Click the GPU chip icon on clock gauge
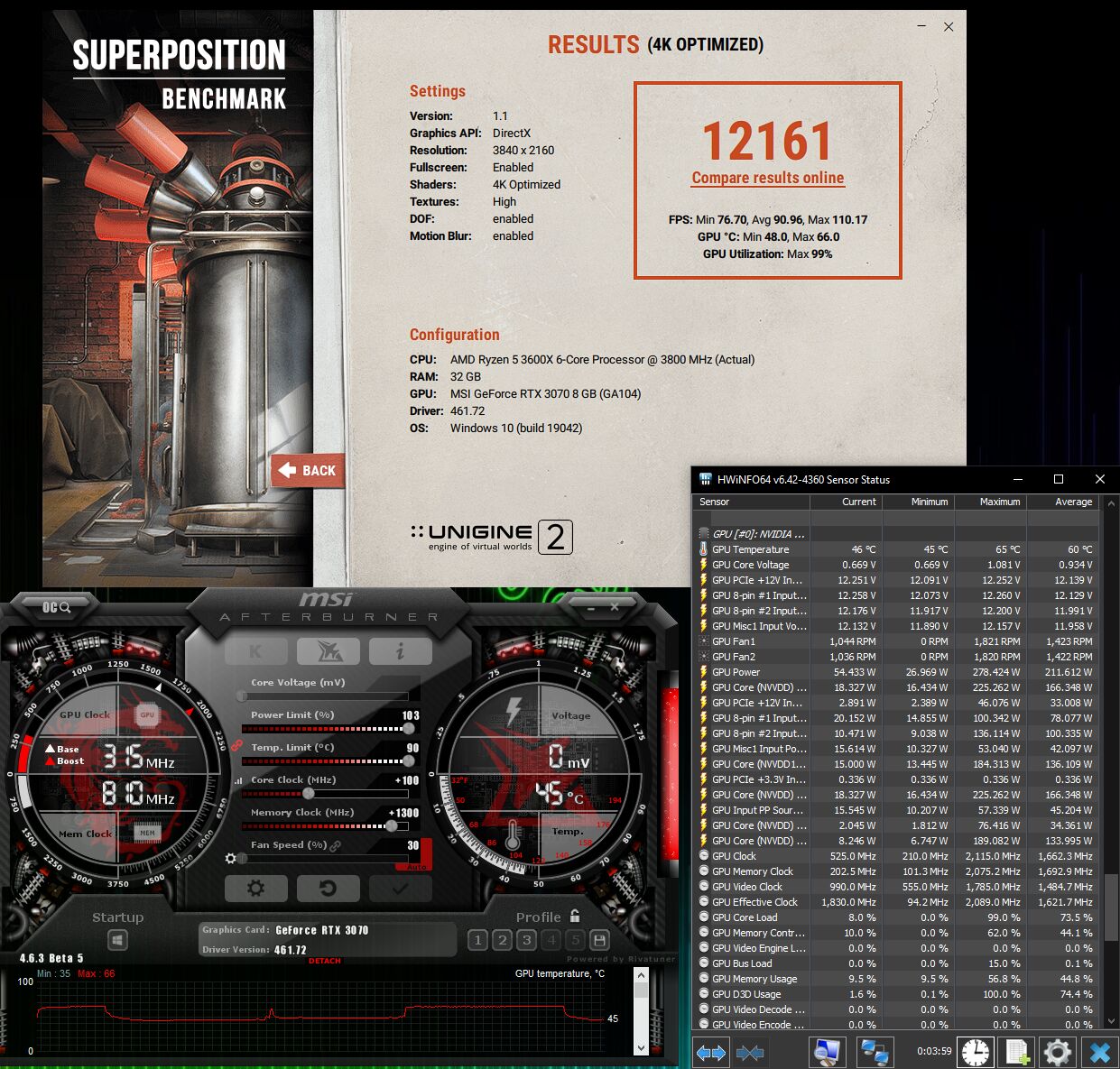Viewport: 1120px width, 1069px height. click(x=147, y=714)
